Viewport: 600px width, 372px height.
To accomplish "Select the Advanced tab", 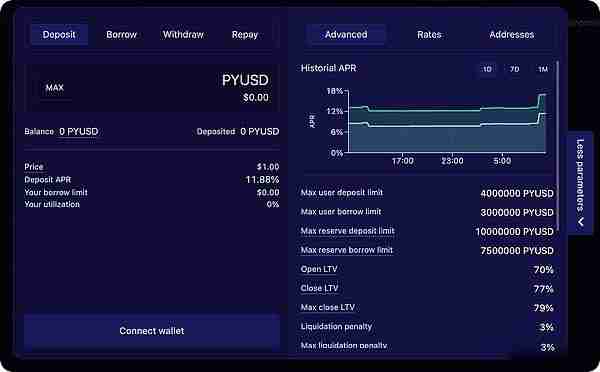I will pos(346,35).
